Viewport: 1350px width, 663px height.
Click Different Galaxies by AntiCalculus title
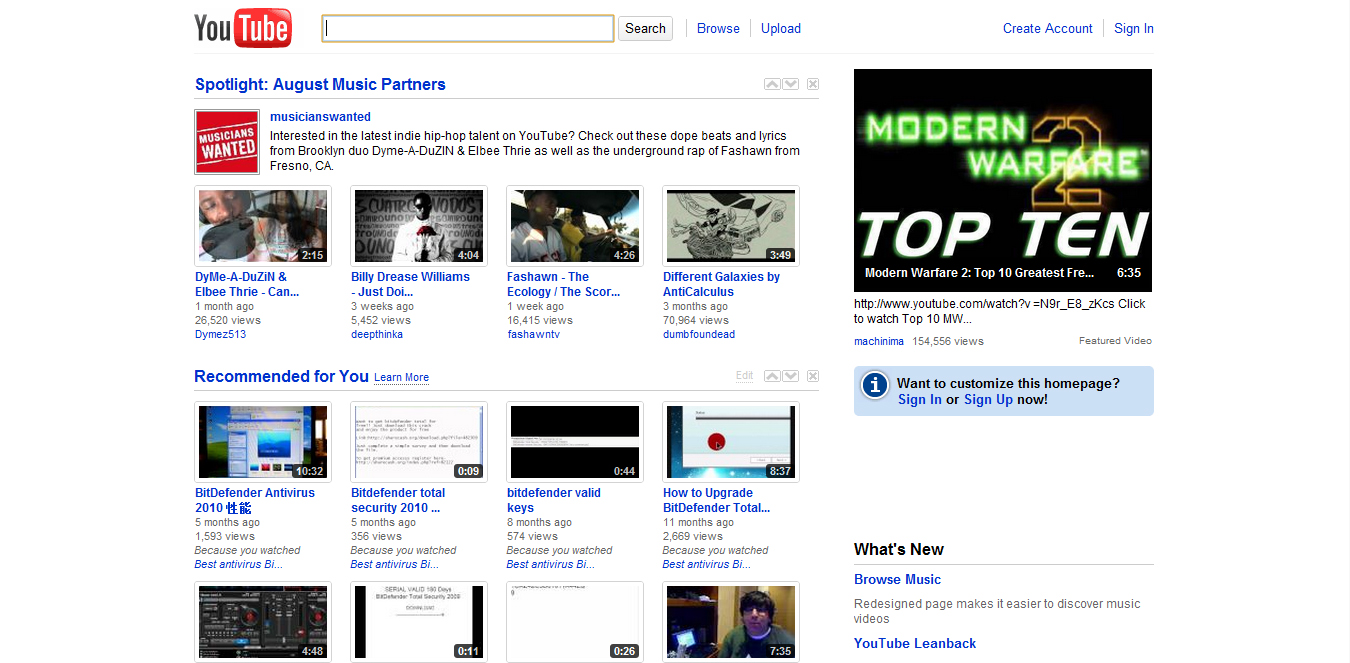(721, 284)
